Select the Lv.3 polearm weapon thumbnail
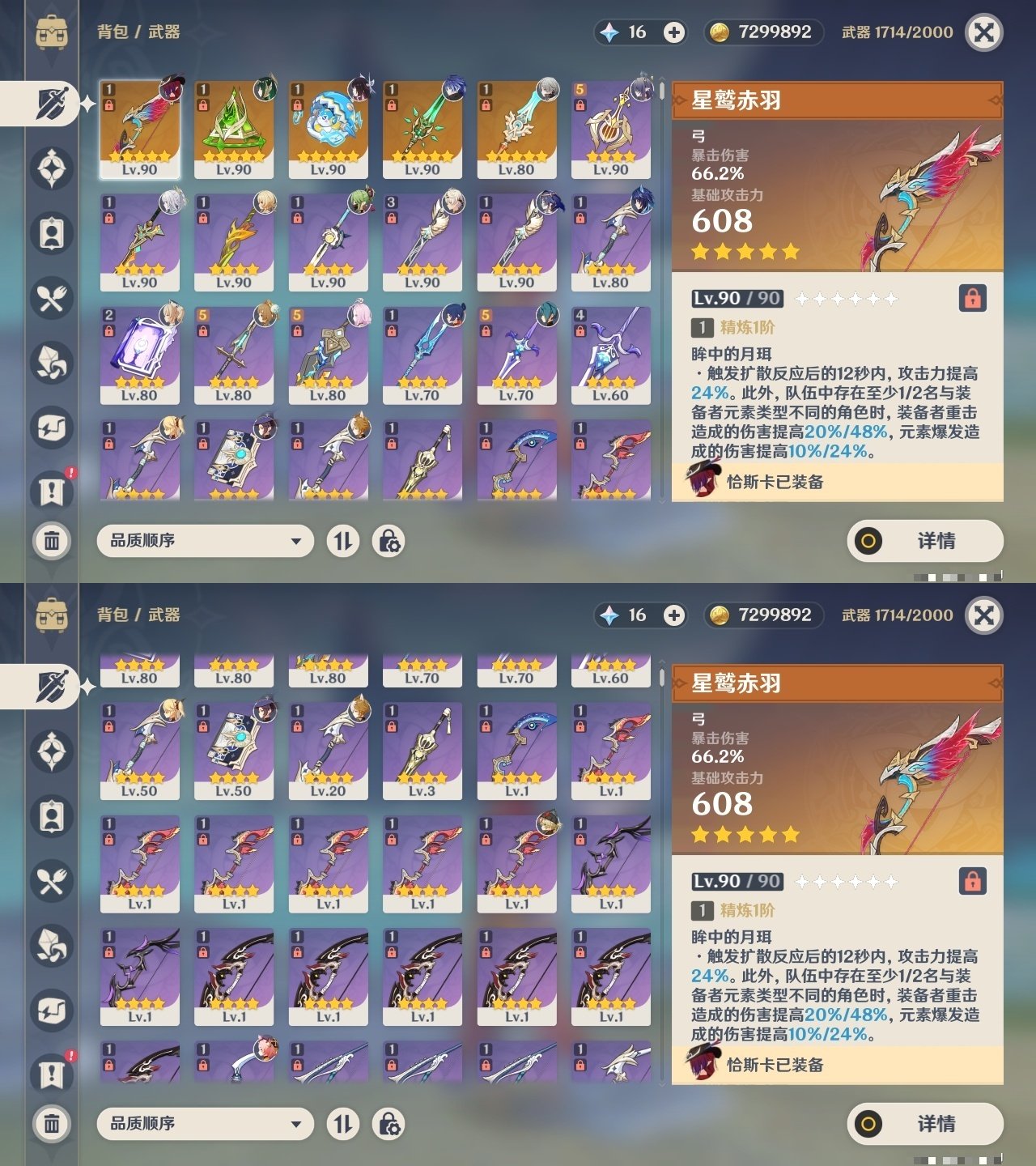This screenshot has width=1036, height=1166. coord(422,751)
